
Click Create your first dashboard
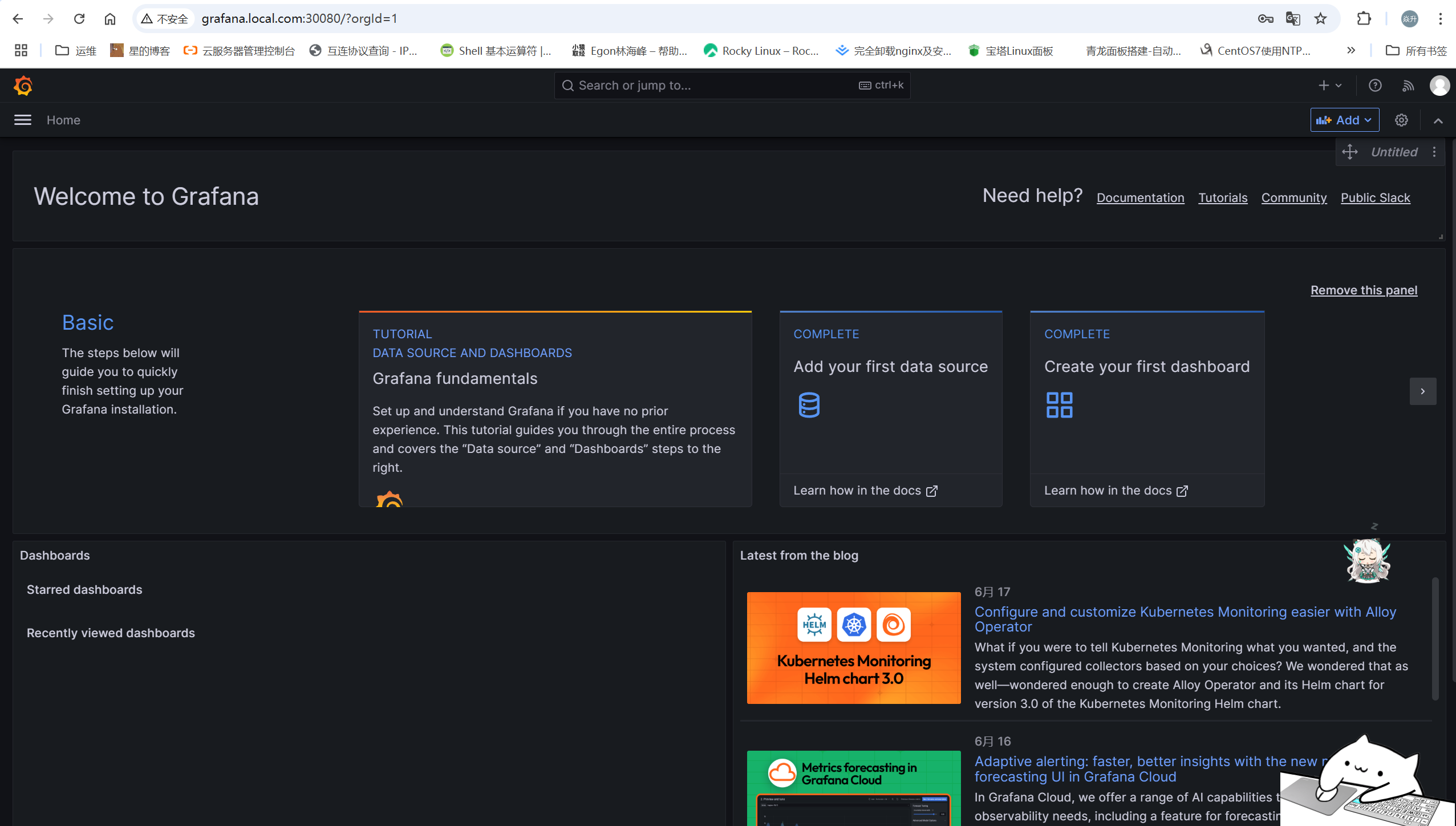(x=1146, y=366)
